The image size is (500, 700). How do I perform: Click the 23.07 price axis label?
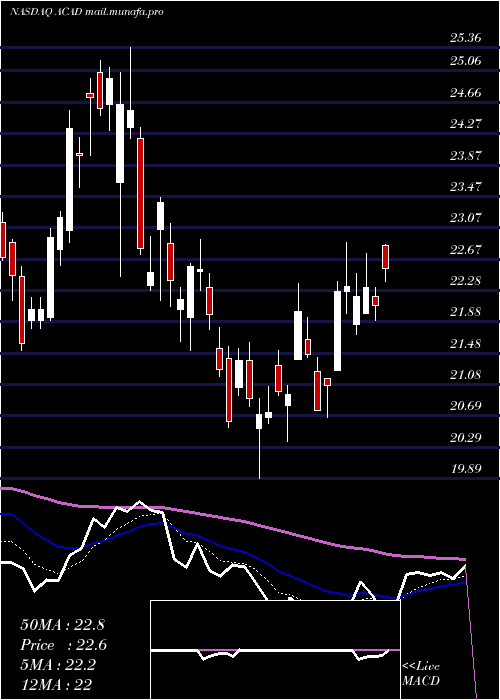466,218
